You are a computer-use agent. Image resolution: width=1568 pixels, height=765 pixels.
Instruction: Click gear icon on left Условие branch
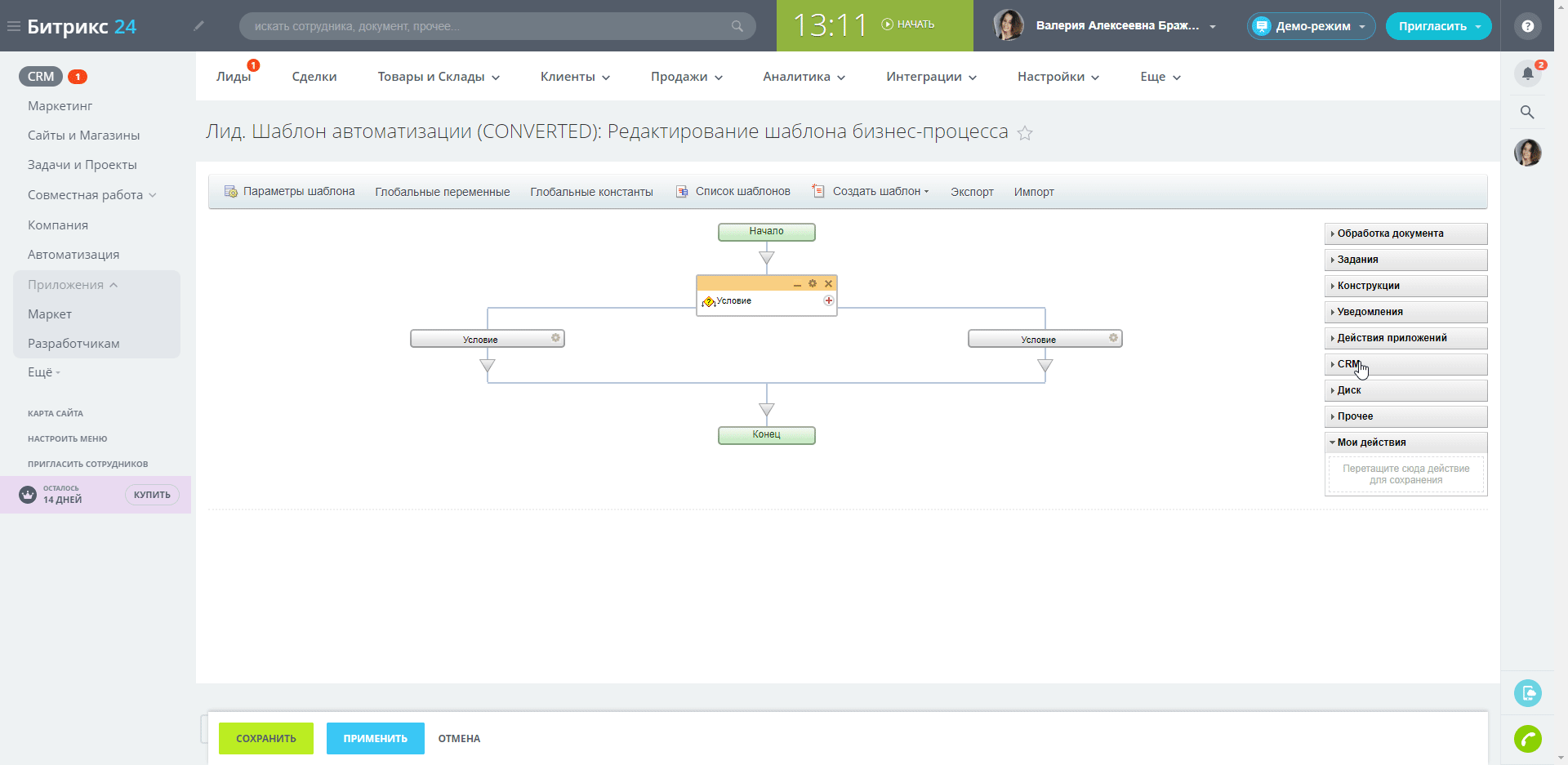coord(555,338)
